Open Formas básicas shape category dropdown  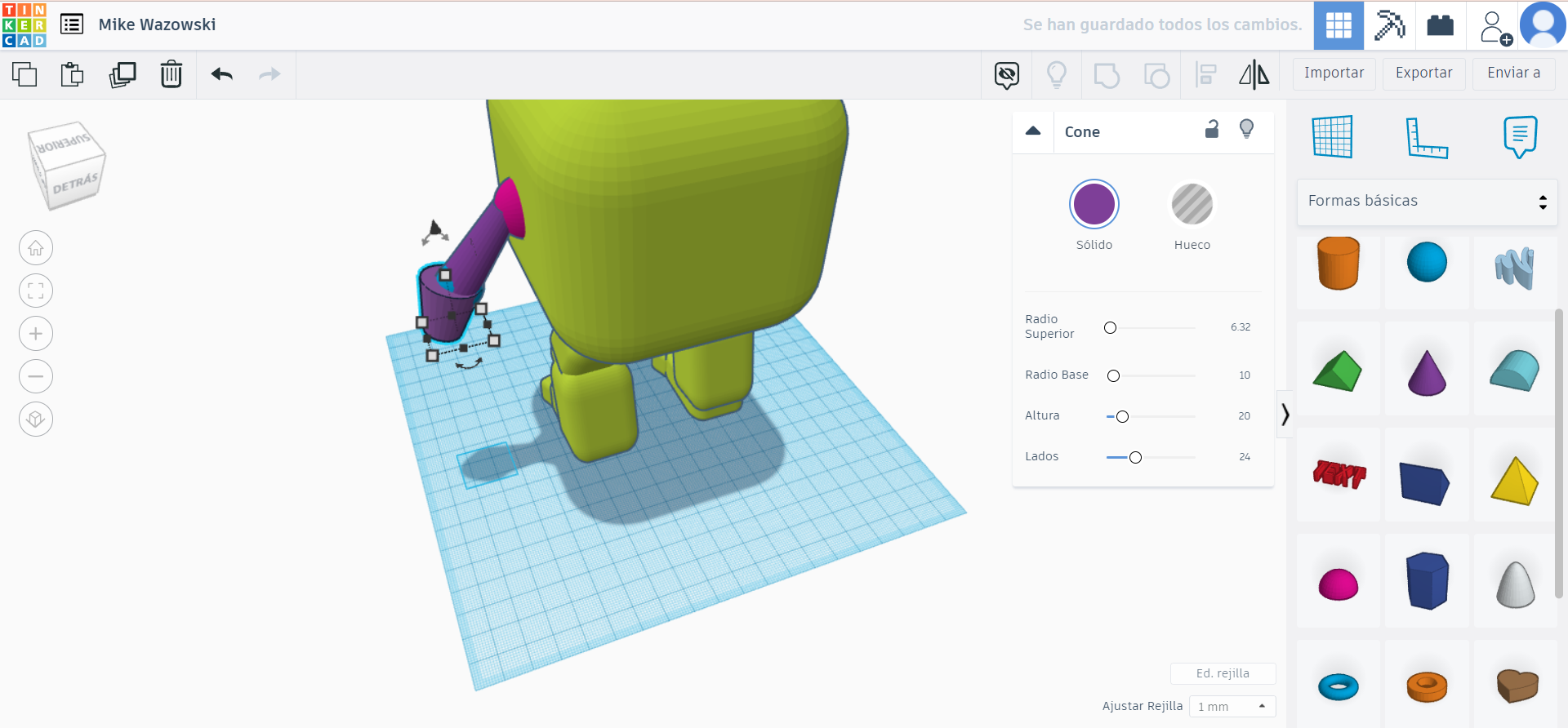coord(1428,202)
